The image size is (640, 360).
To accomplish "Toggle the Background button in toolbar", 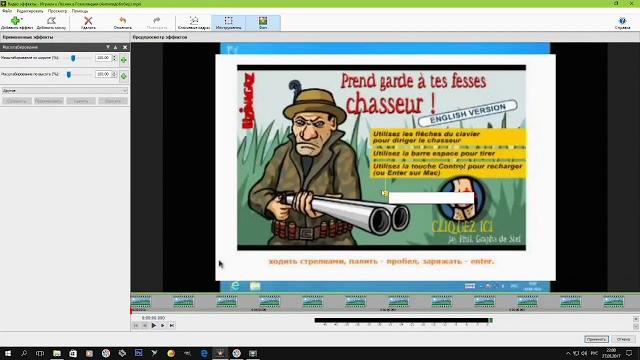I will [263, 22].
